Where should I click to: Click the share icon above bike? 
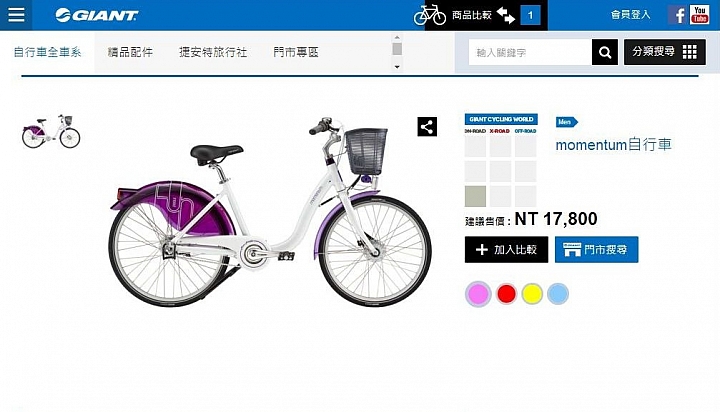427,127
